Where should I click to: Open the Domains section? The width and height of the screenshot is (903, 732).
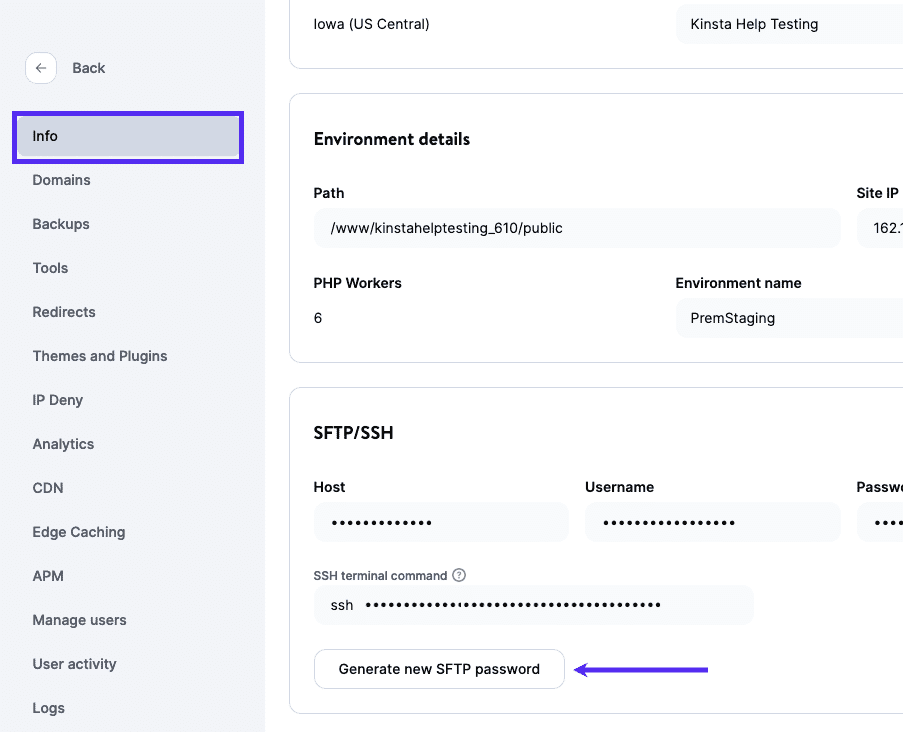(x=61, y=180)
